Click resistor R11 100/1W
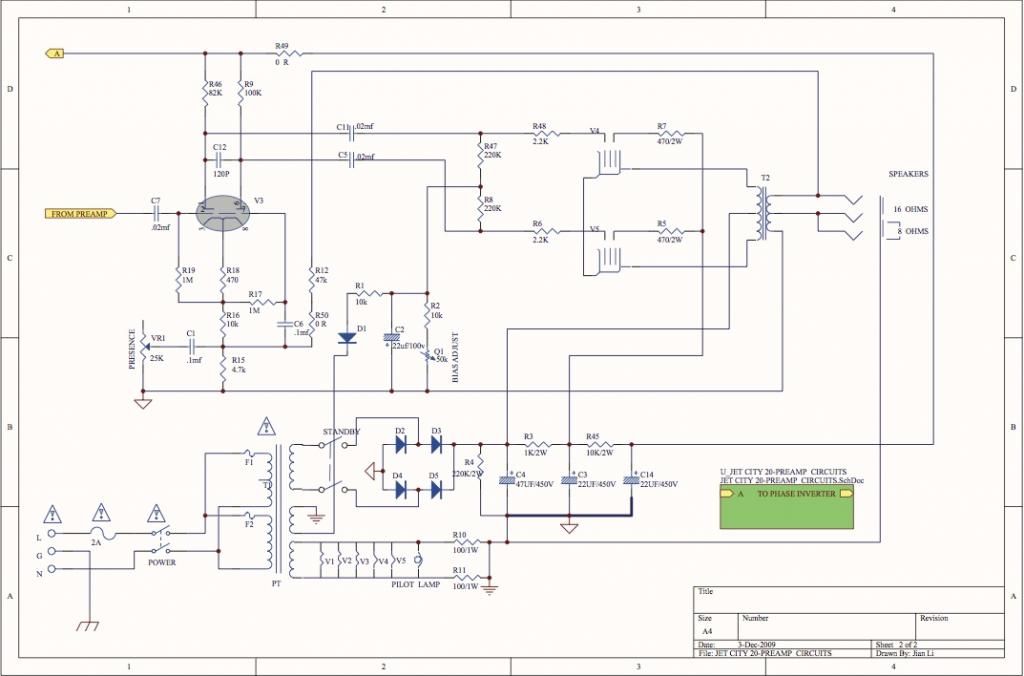Screen dimensions: 1024x676 click(x=466, y=578)
